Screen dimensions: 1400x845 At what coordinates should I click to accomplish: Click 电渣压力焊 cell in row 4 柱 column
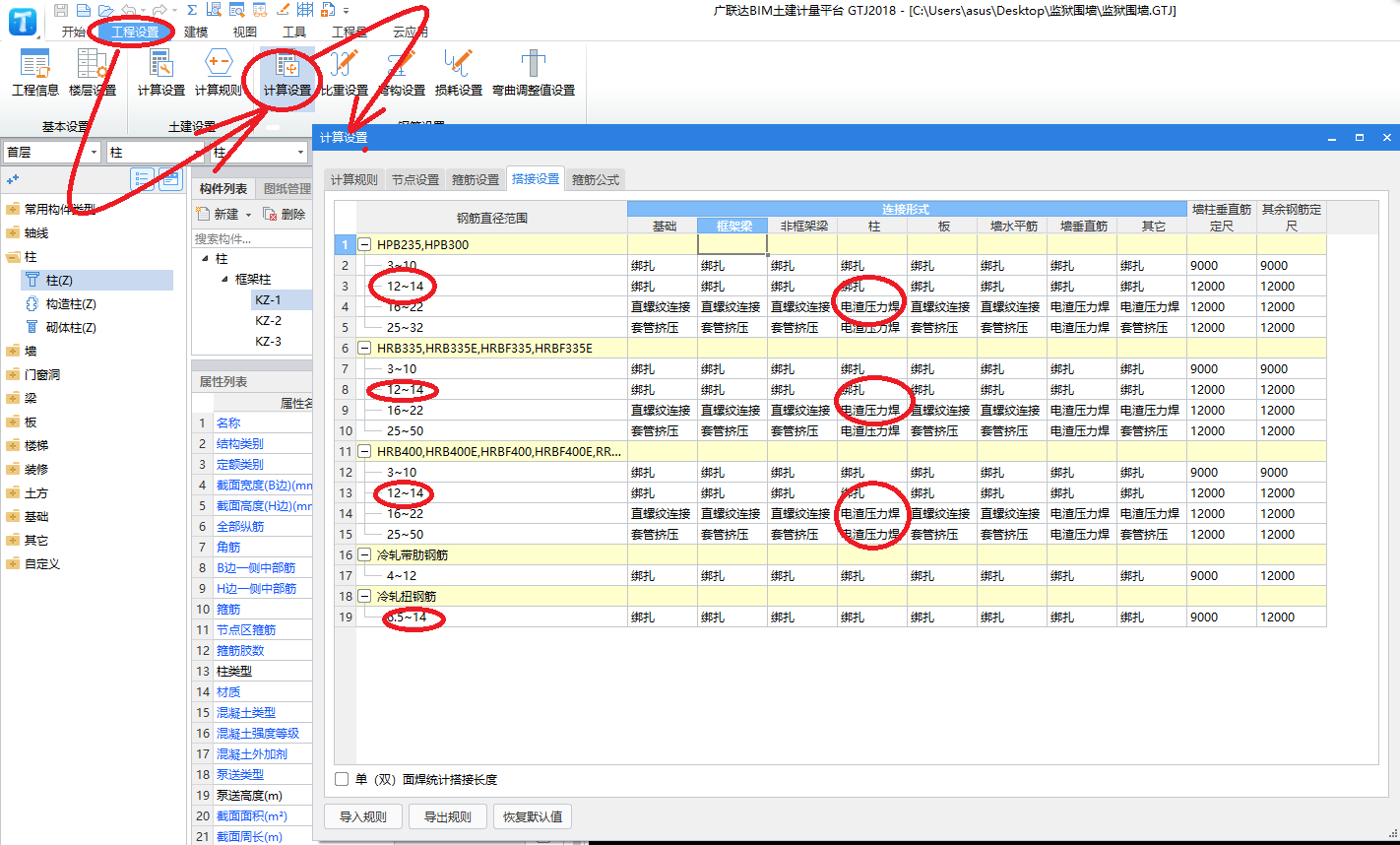[871, 306]
